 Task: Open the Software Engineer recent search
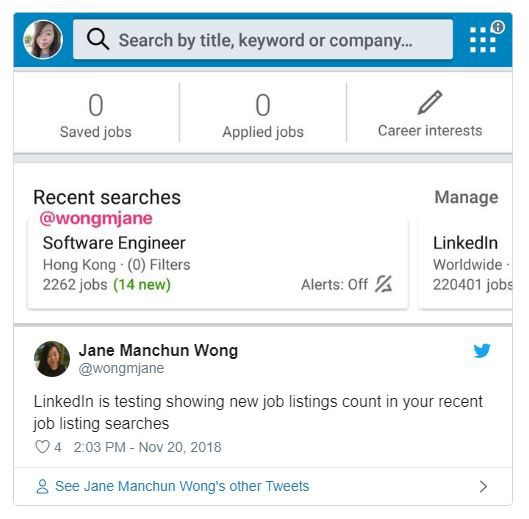point(218,264)
